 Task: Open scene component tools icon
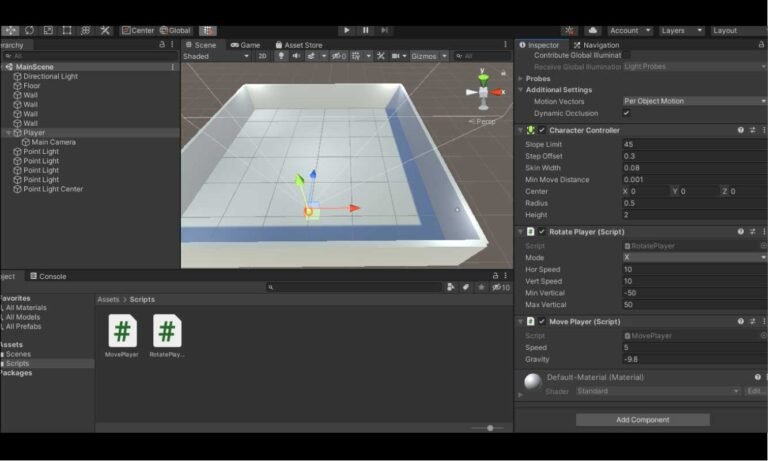(381, 56)
